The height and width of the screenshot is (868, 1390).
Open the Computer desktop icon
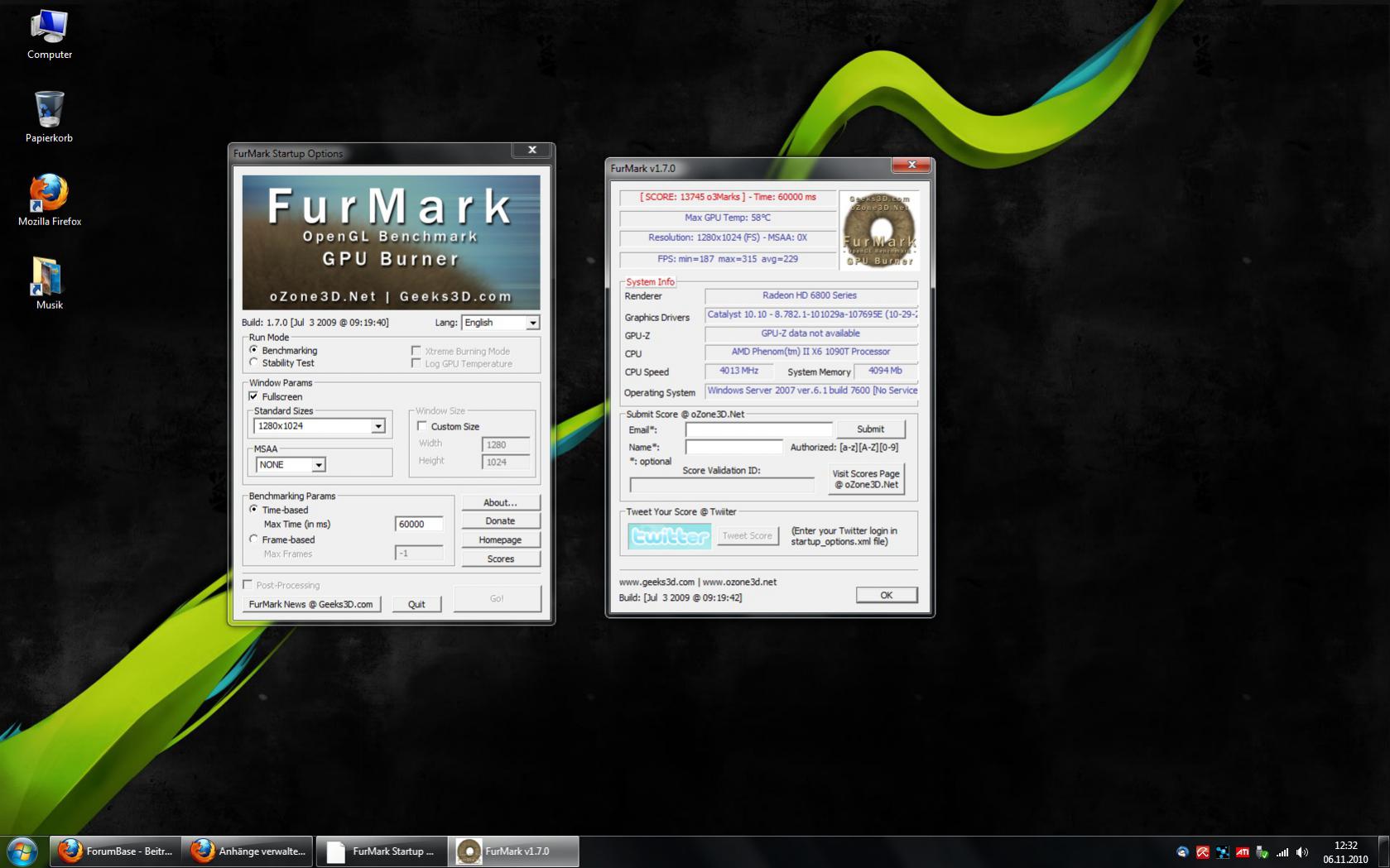(x=49, y=35)
